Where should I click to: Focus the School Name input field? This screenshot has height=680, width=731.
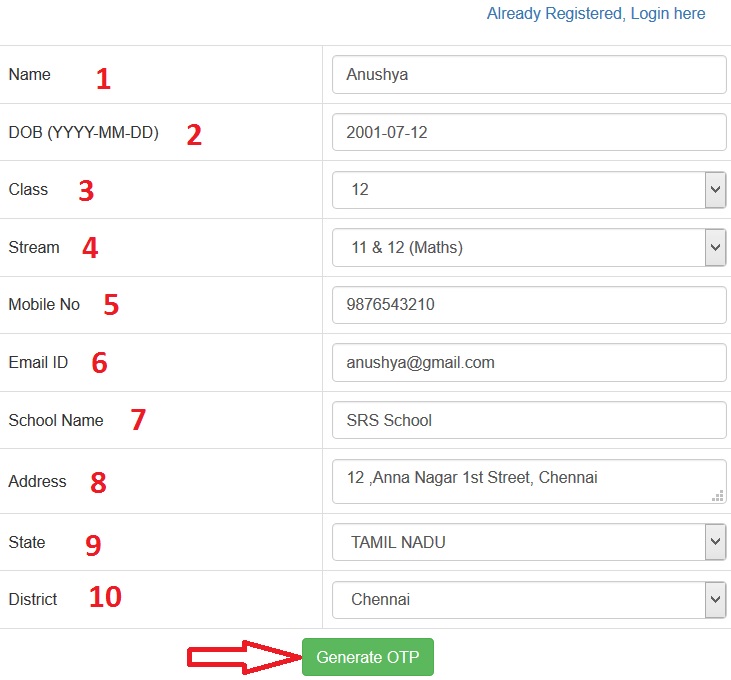click(x=528, y=420)
